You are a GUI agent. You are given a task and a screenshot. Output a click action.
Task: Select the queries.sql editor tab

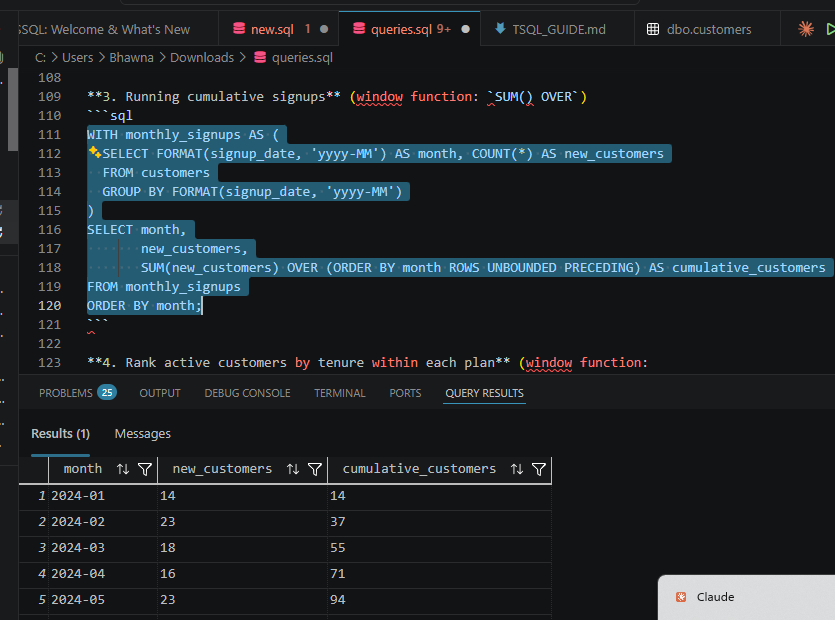click(x=409, y=29)
